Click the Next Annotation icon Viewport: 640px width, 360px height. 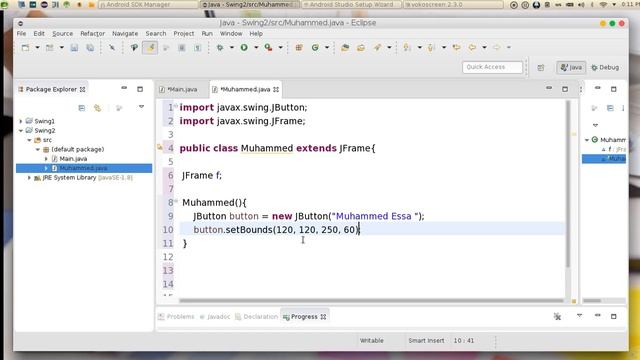tap(407, 48)
